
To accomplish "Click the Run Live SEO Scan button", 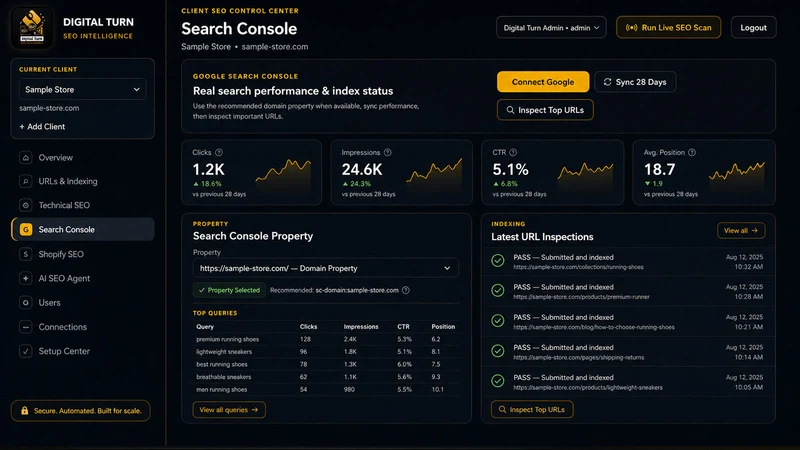I will (668, 28).
